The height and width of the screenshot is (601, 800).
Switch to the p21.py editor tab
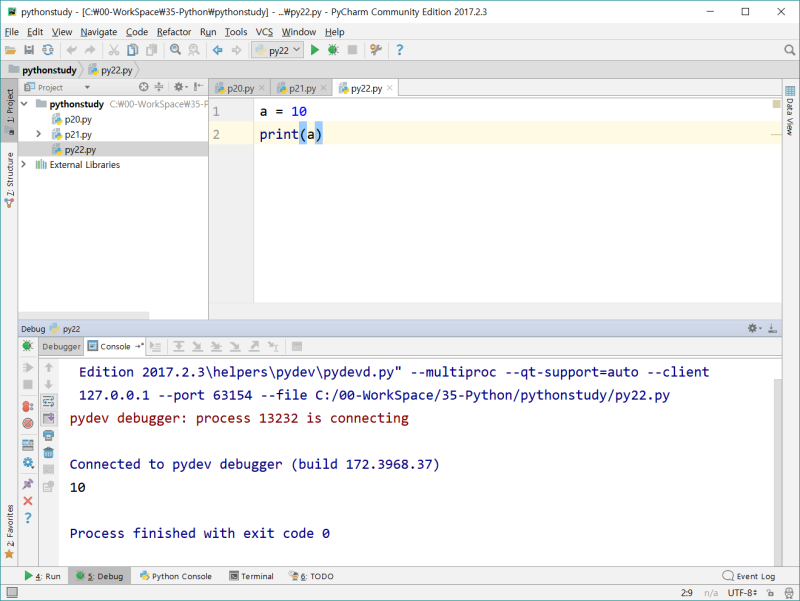(x=302, y=88)
